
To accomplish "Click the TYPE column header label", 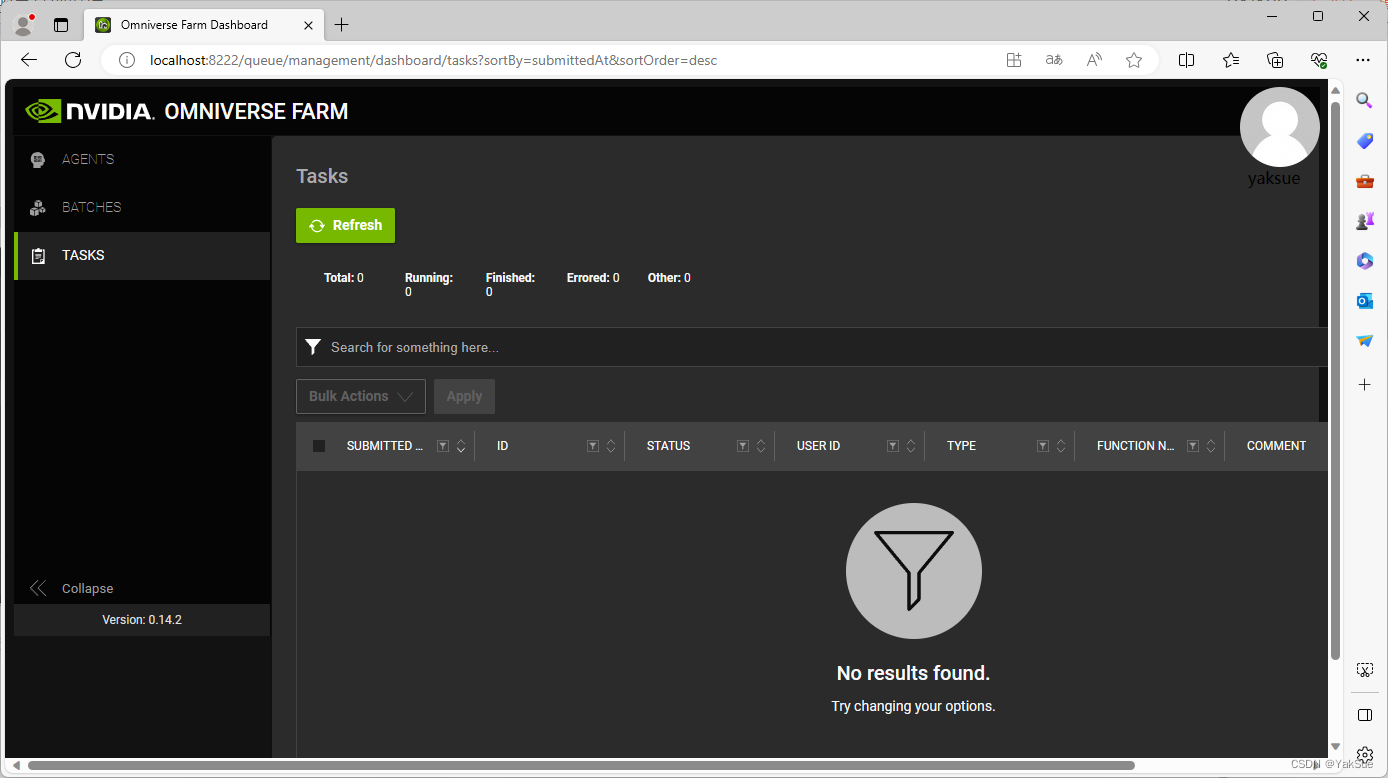I will tap(961, 446).
